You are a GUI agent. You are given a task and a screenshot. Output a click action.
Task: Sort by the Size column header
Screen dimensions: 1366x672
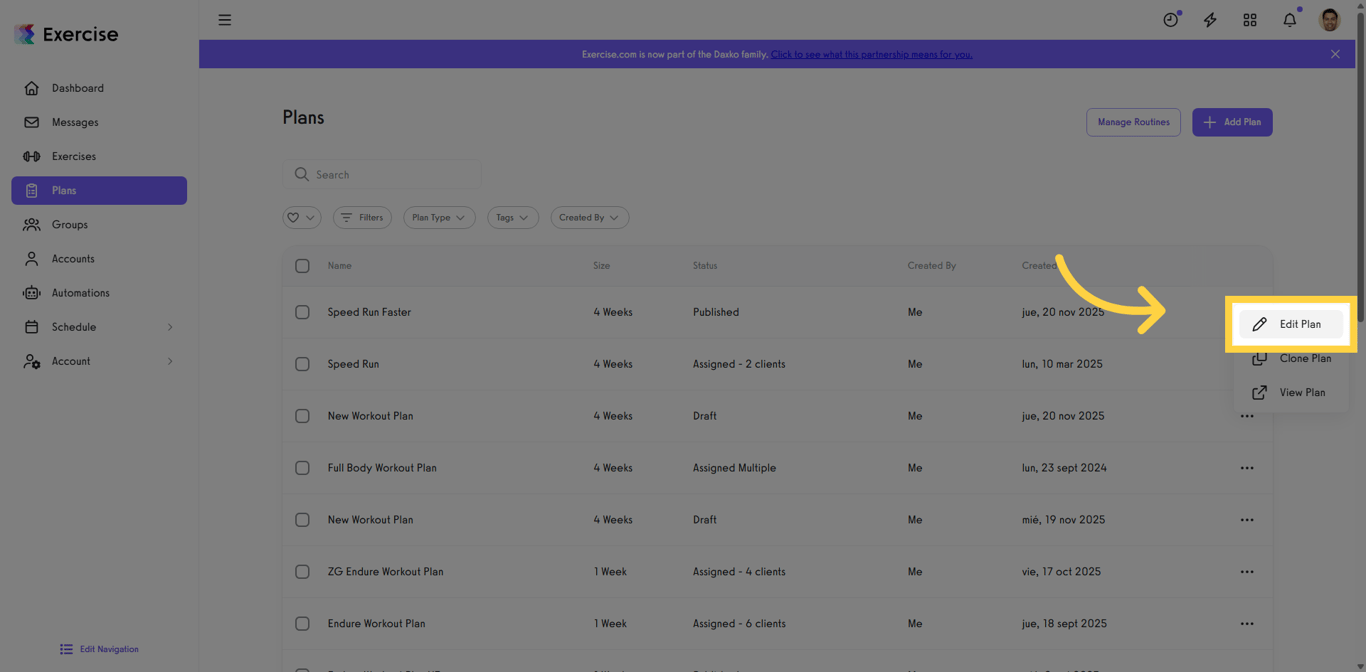pos(601,266)
